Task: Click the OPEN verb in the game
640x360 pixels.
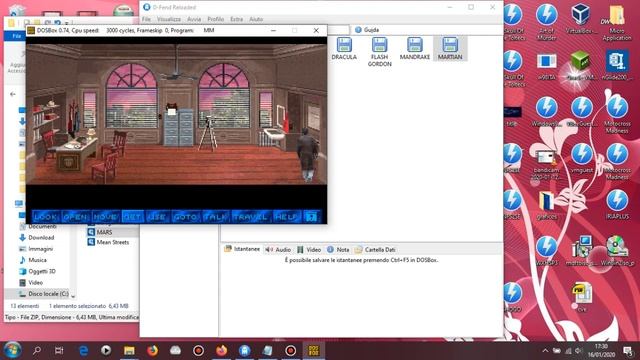Action: point(76,217)
